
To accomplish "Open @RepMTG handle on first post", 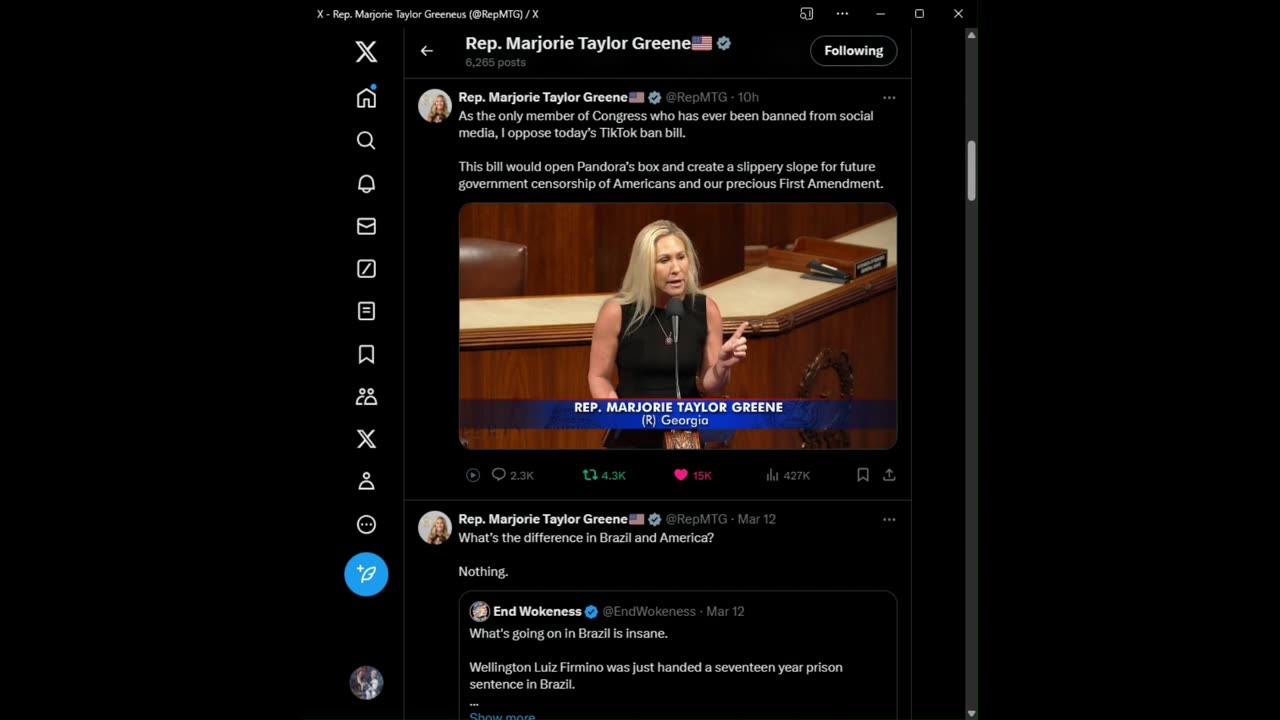I will click(696, 98).
